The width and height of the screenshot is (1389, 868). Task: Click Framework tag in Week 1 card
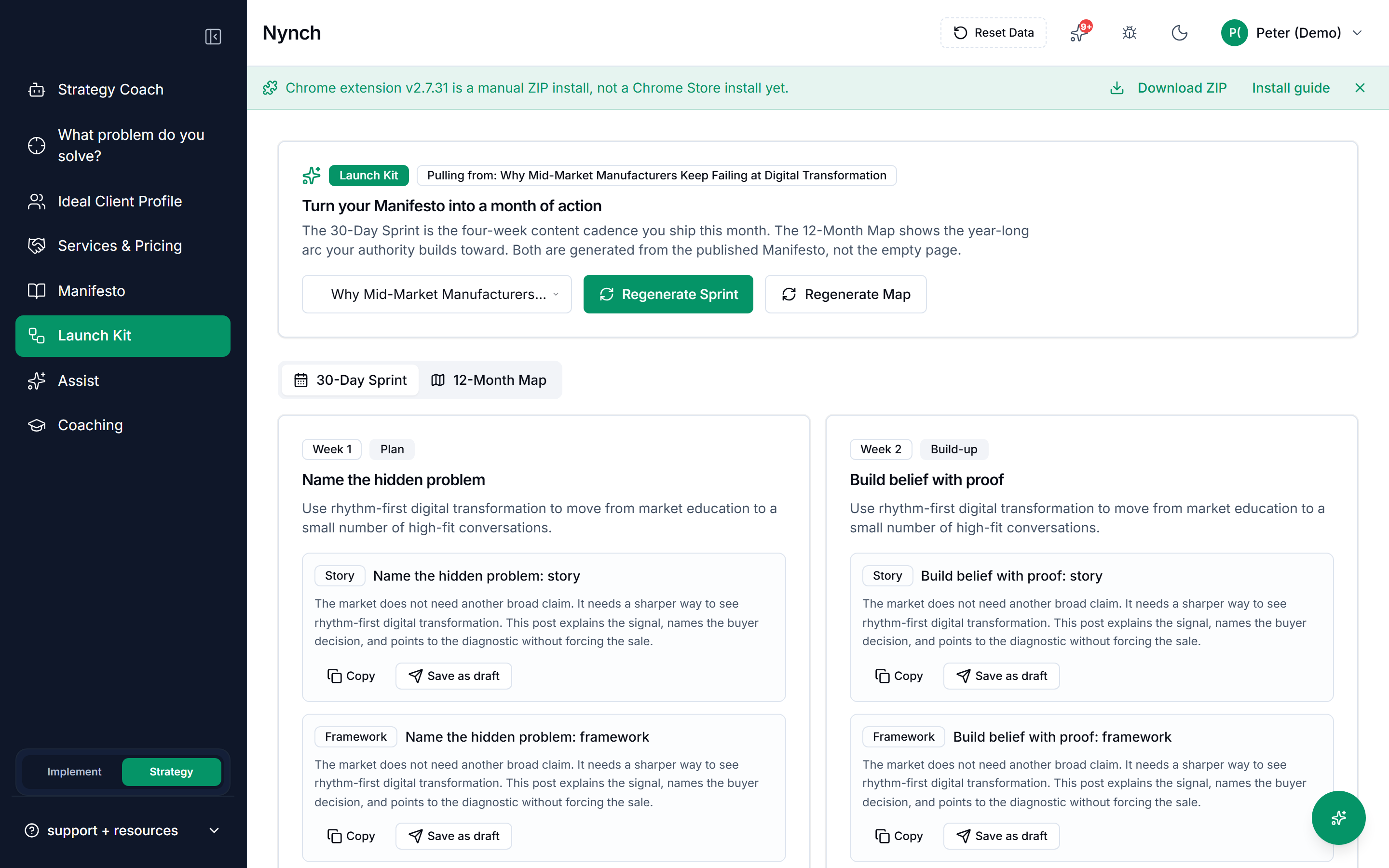coord(356,736)
